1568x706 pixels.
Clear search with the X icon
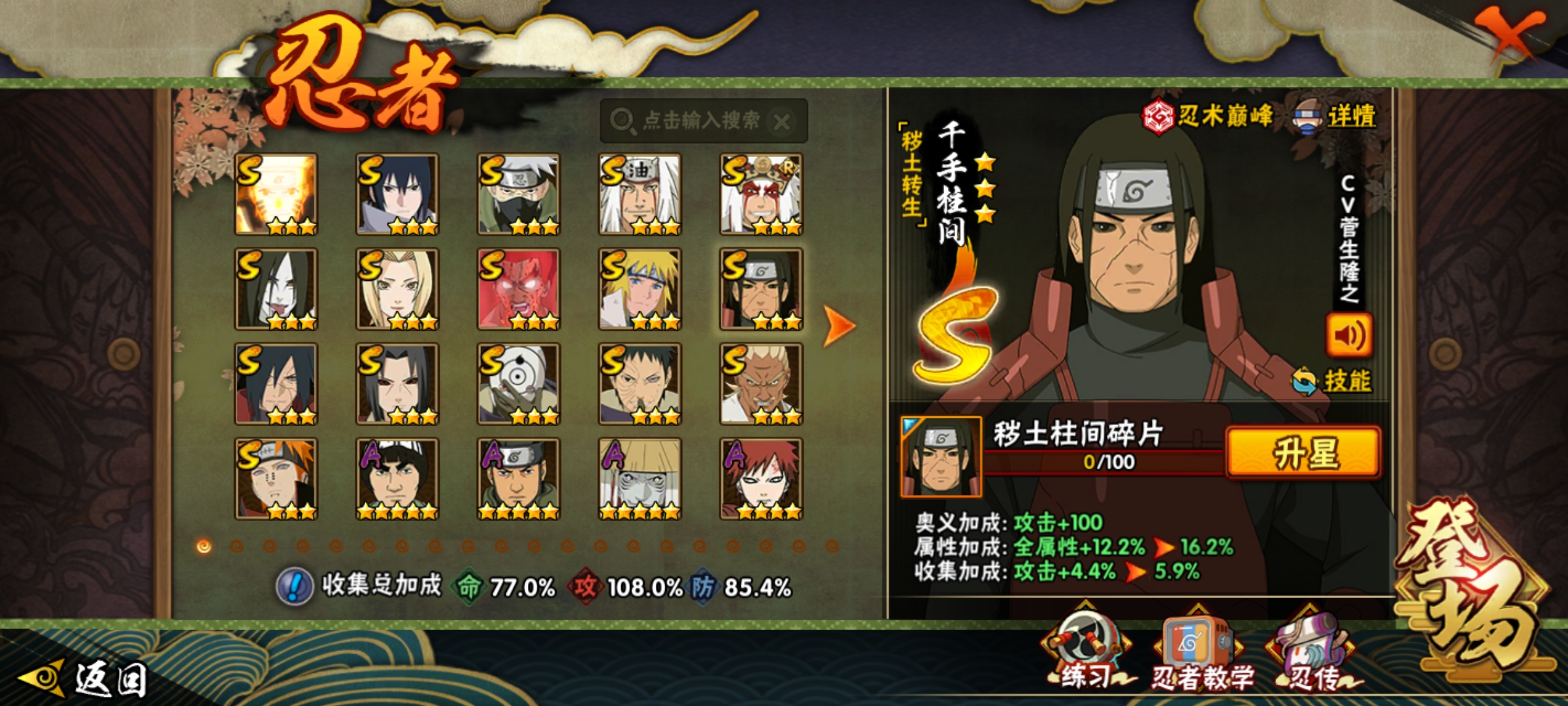pos(782,121)
